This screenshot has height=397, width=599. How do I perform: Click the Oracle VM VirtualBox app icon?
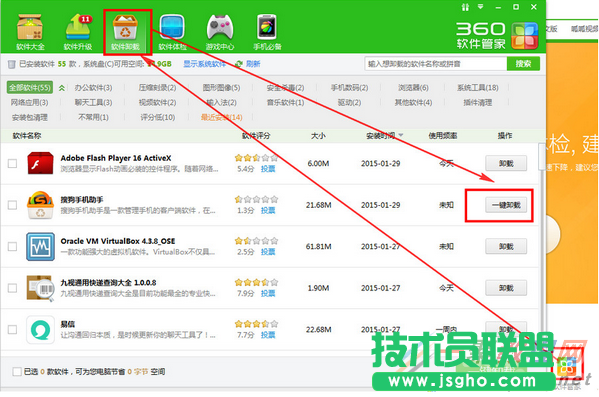point(40,246)
